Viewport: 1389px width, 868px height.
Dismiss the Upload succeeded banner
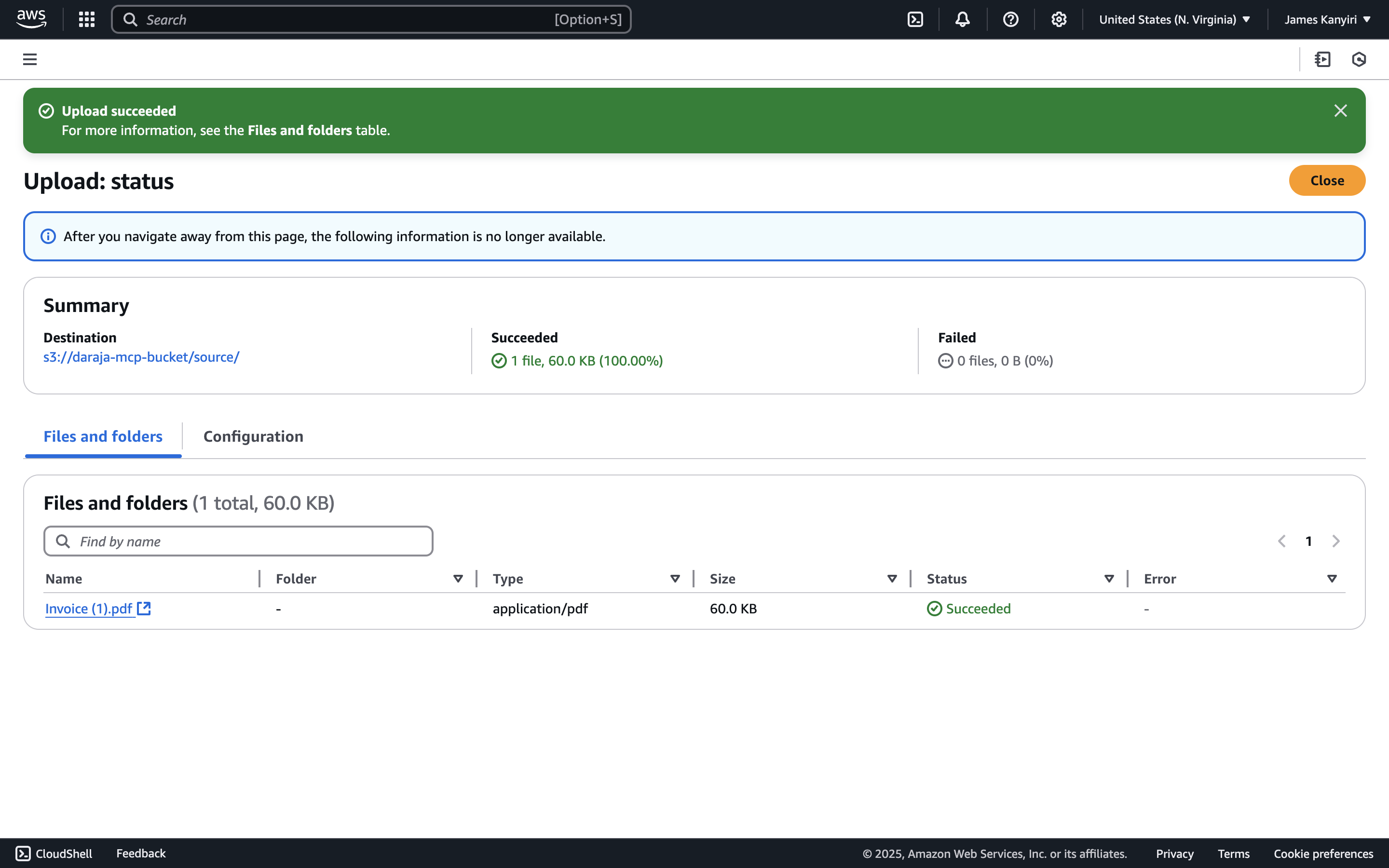(1340, 111)
